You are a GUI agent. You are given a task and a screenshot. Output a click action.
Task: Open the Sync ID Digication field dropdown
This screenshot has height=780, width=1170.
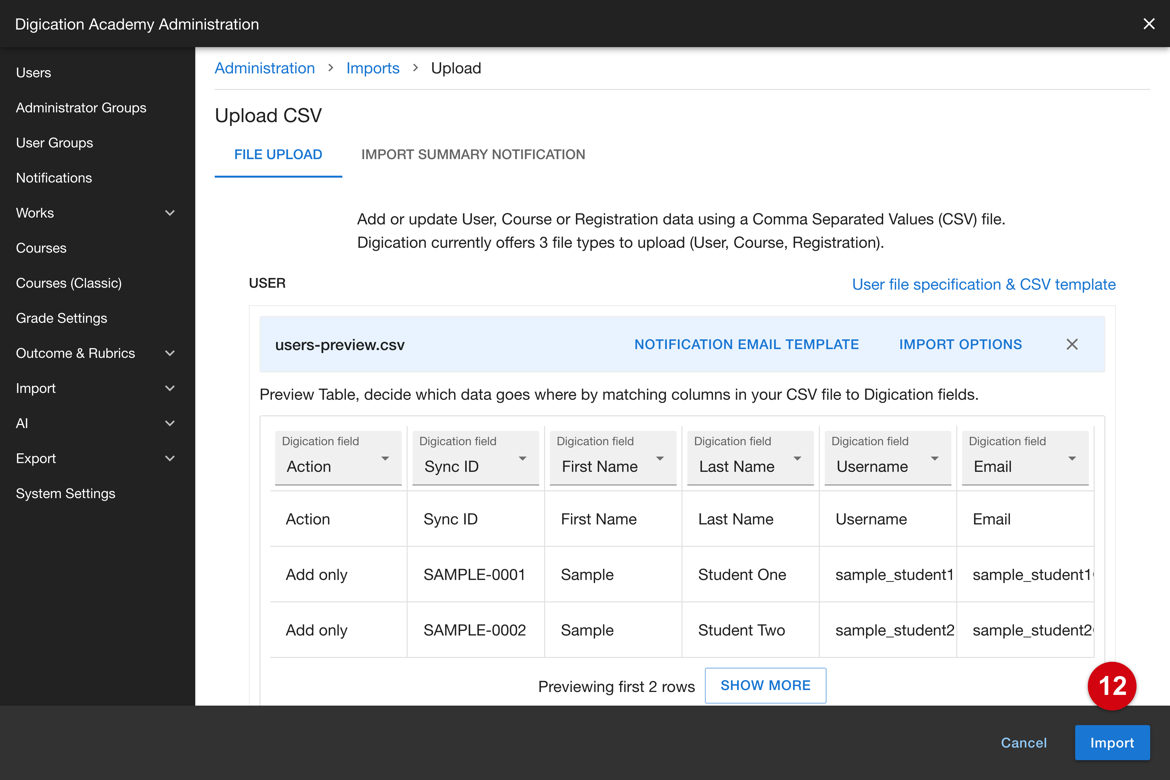click(x=475, y=458)
